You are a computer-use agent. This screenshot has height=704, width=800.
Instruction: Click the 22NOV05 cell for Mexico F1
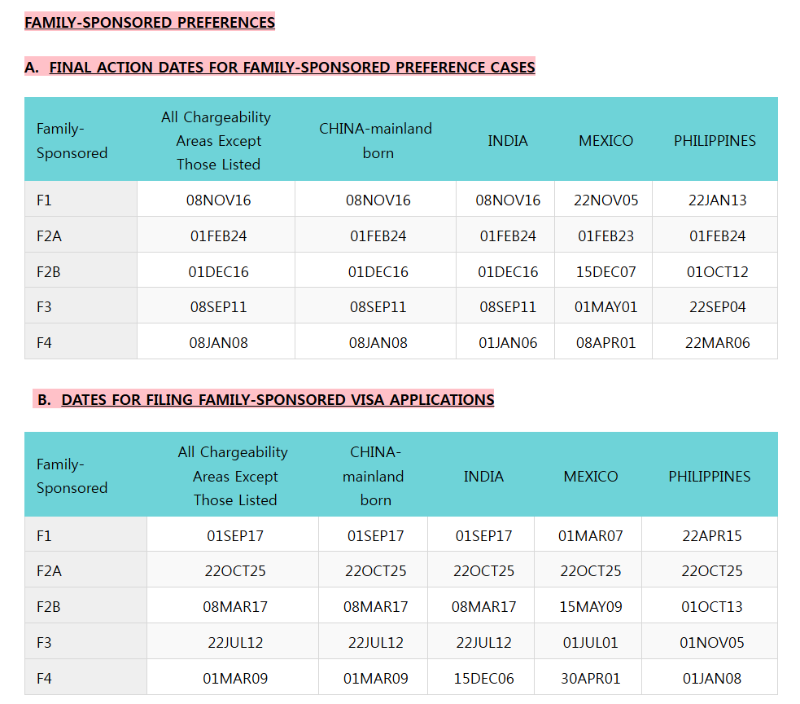tap(606, 200)
